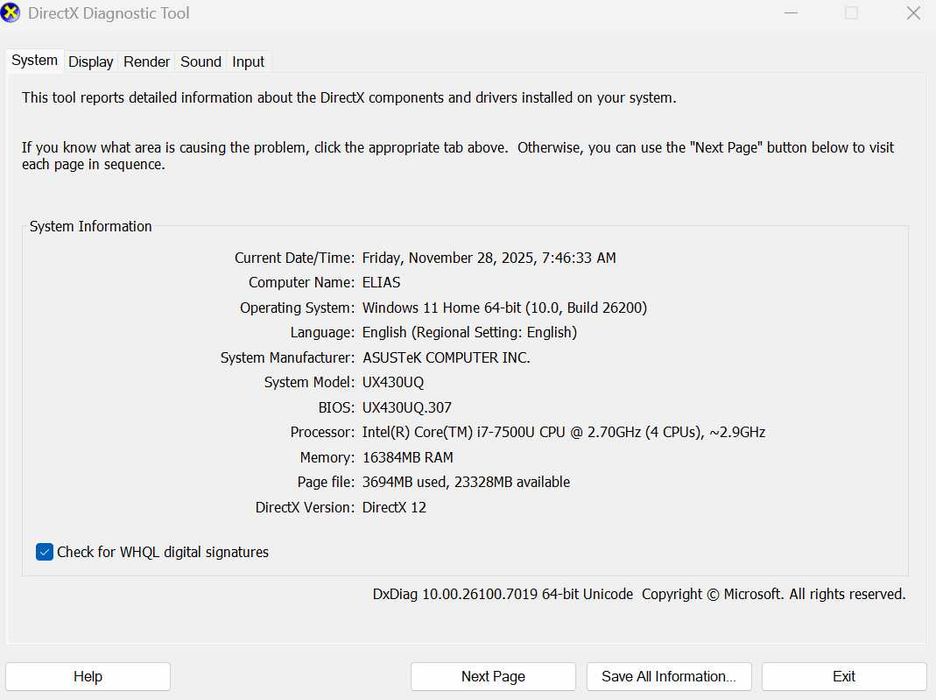The height and width of the screenshot is (700, 936).
Task: Click the Next Page button
Action: click(x=493, y=677)
